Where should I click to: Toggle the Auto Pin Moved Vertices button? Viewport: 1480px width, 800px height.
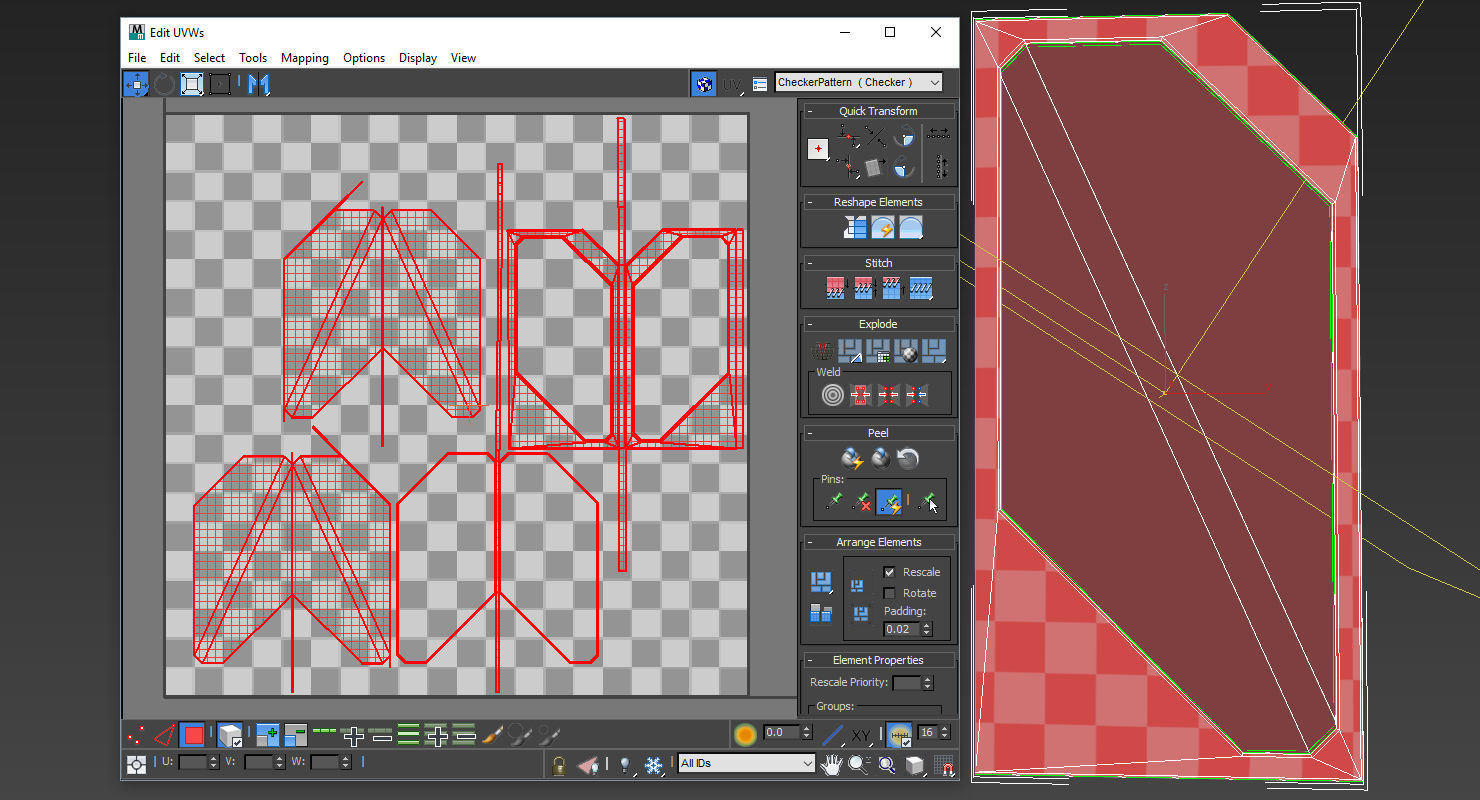click(x=889, y=502)
